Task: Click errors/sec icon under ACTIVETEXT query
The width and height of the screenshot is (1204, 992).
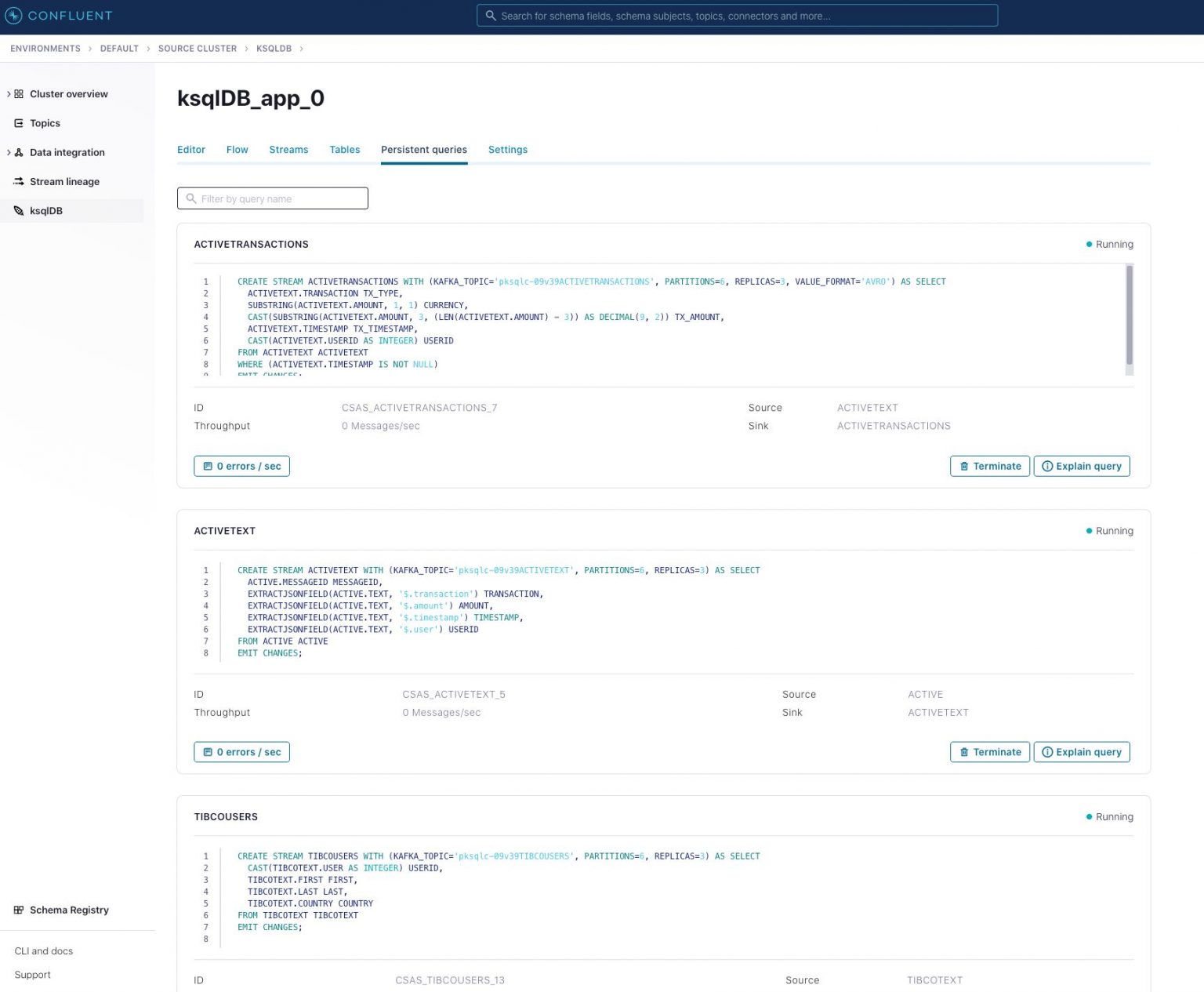Action: pyautogui.click(x=207, y=751)
